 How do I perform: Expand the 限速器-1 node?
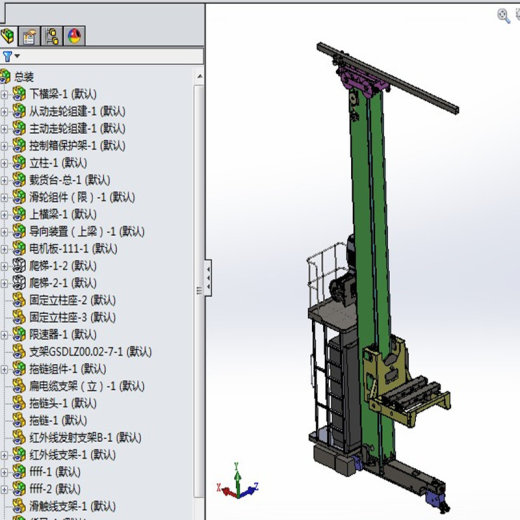(4, 335)
